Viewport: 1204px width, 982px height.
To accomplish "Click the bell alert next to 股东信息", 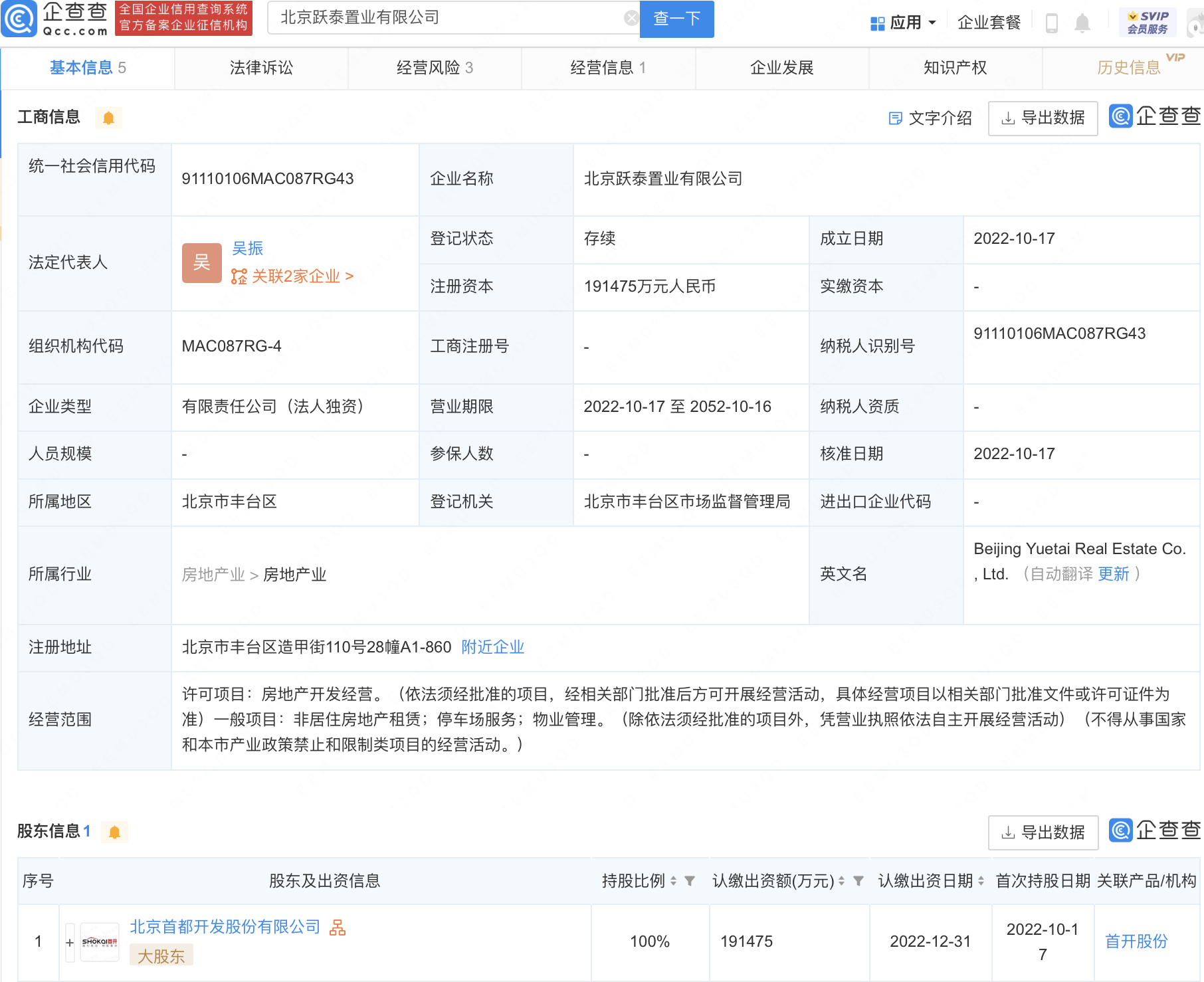I will [x=114, y=832].
